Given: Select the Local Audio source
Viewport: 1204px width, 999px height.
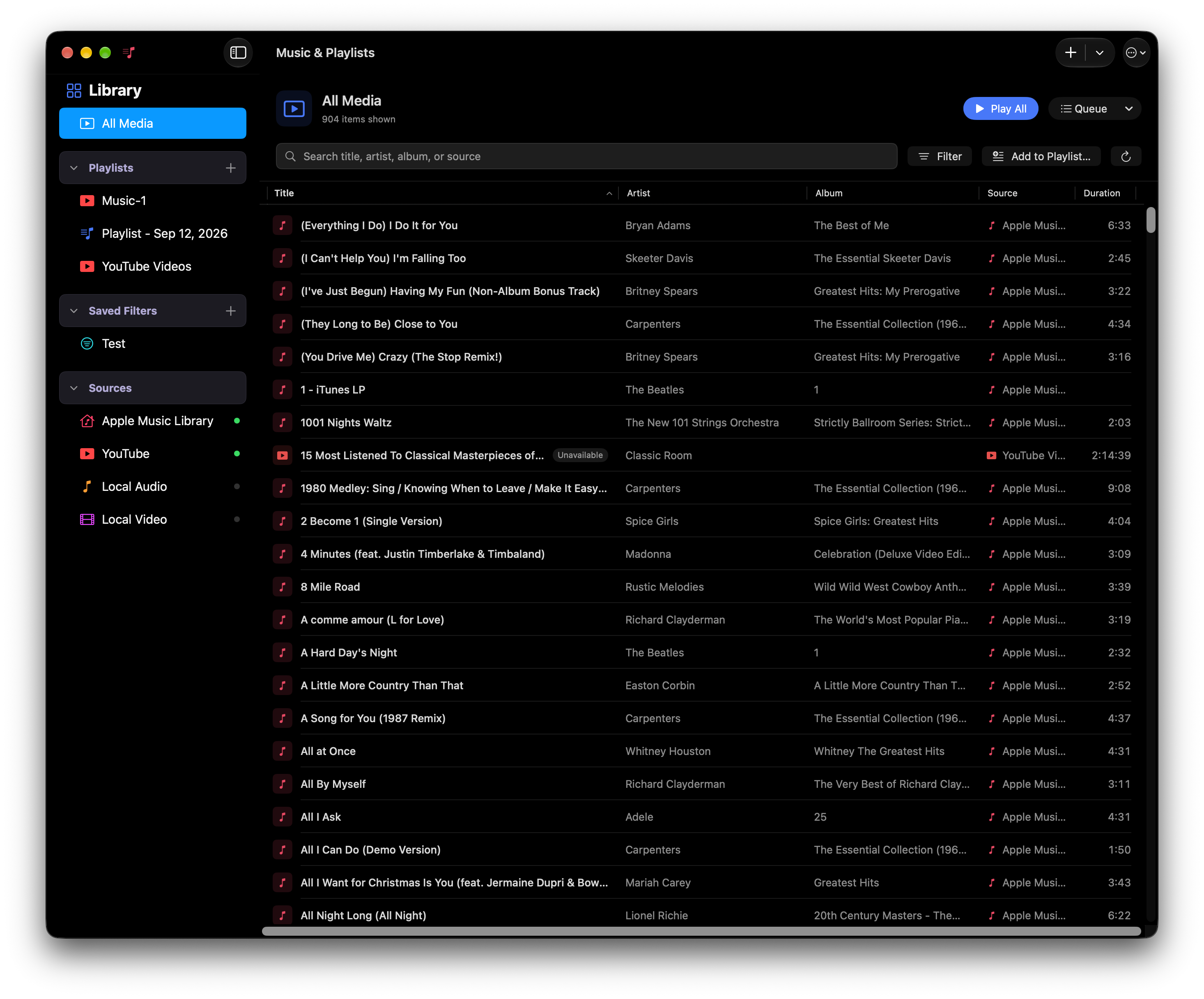Looking at the screenshot, I should (x=152, y=486).
